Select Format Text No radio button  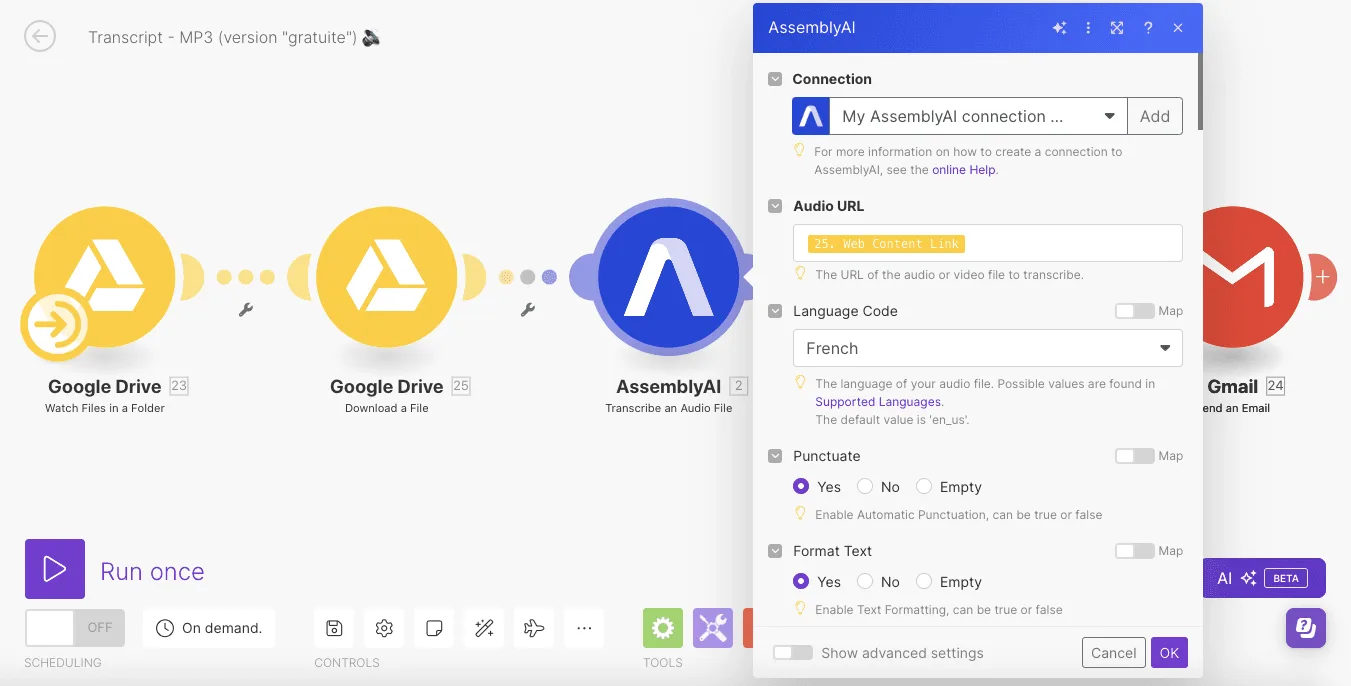865,582
